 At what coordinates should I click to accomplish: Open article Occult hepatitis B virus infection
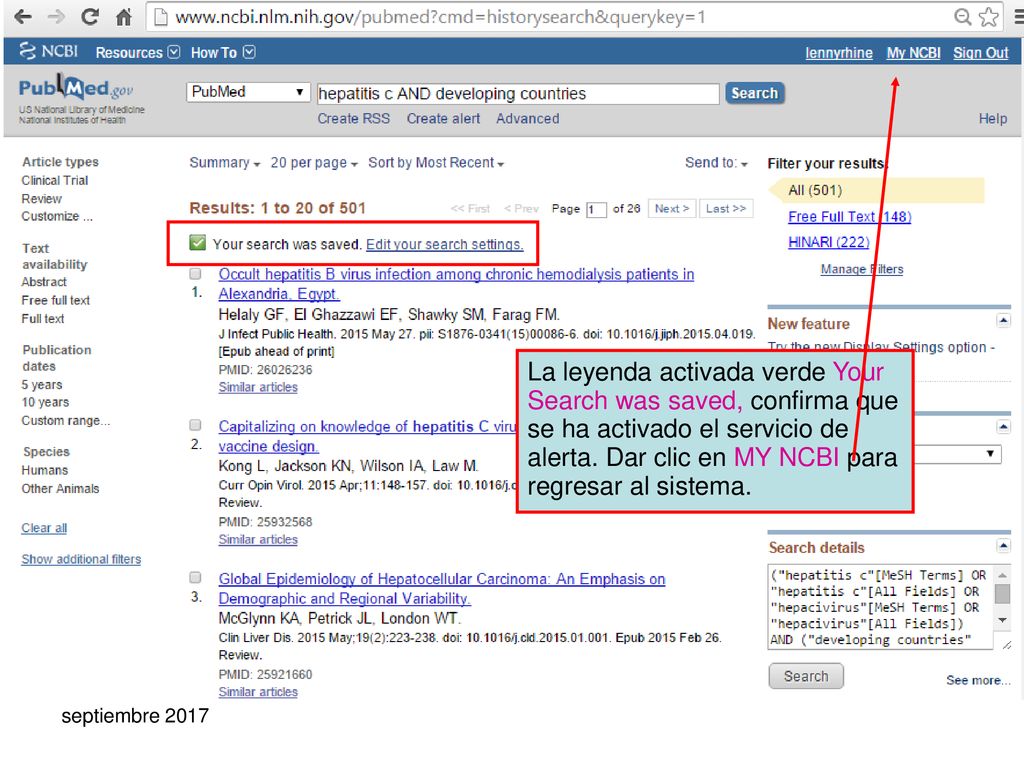(x=456, y=283)
